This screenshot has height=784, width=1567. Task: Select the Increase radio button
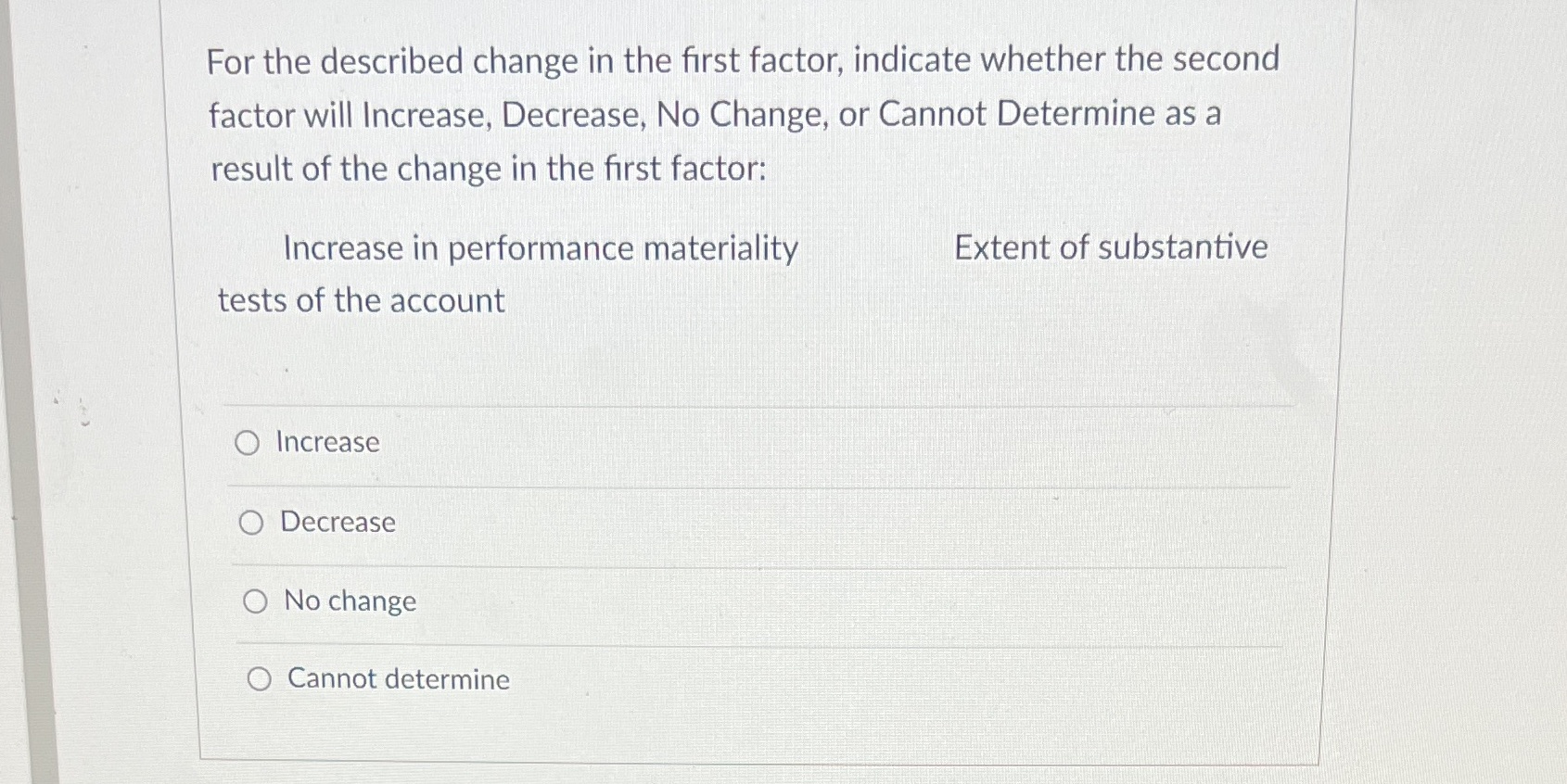point(248,442)
